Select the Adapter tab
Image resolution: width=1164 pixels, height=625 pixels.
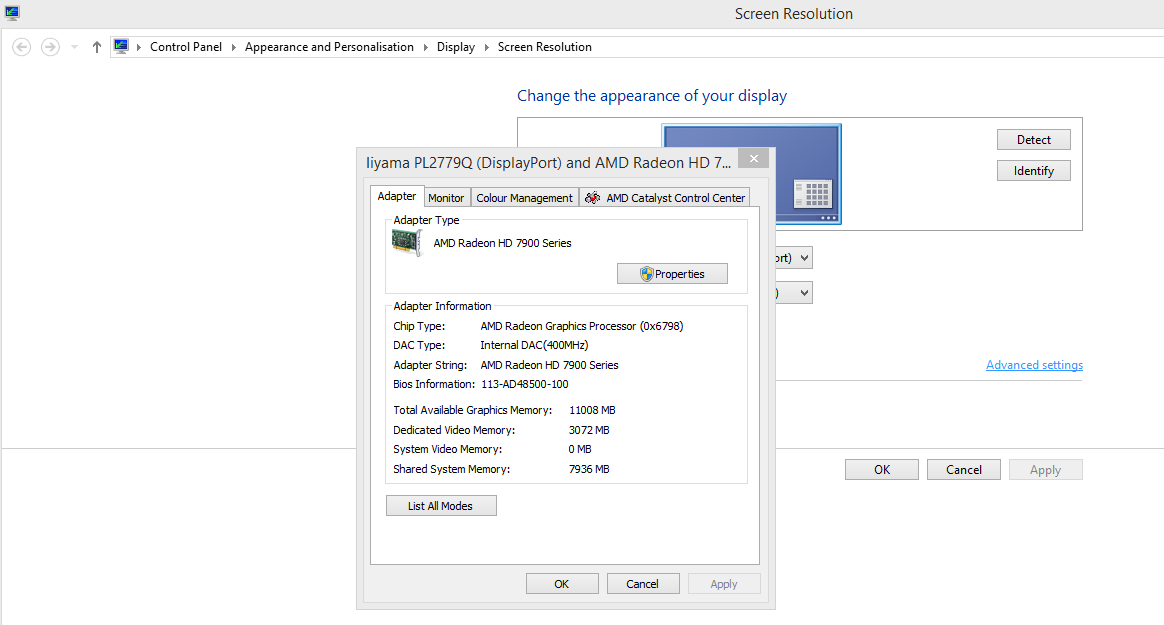[x=397, y=196]
